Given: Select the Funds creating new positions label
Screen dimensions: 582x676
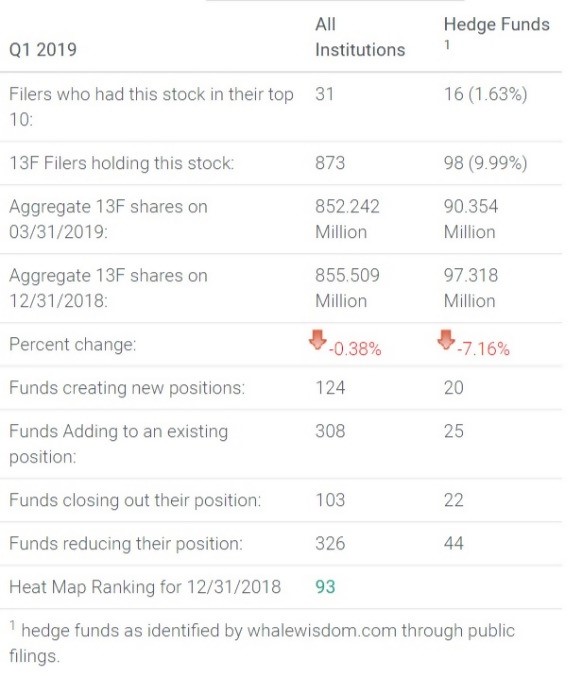Looking at the screenshot, I should (x=127, y=388).
